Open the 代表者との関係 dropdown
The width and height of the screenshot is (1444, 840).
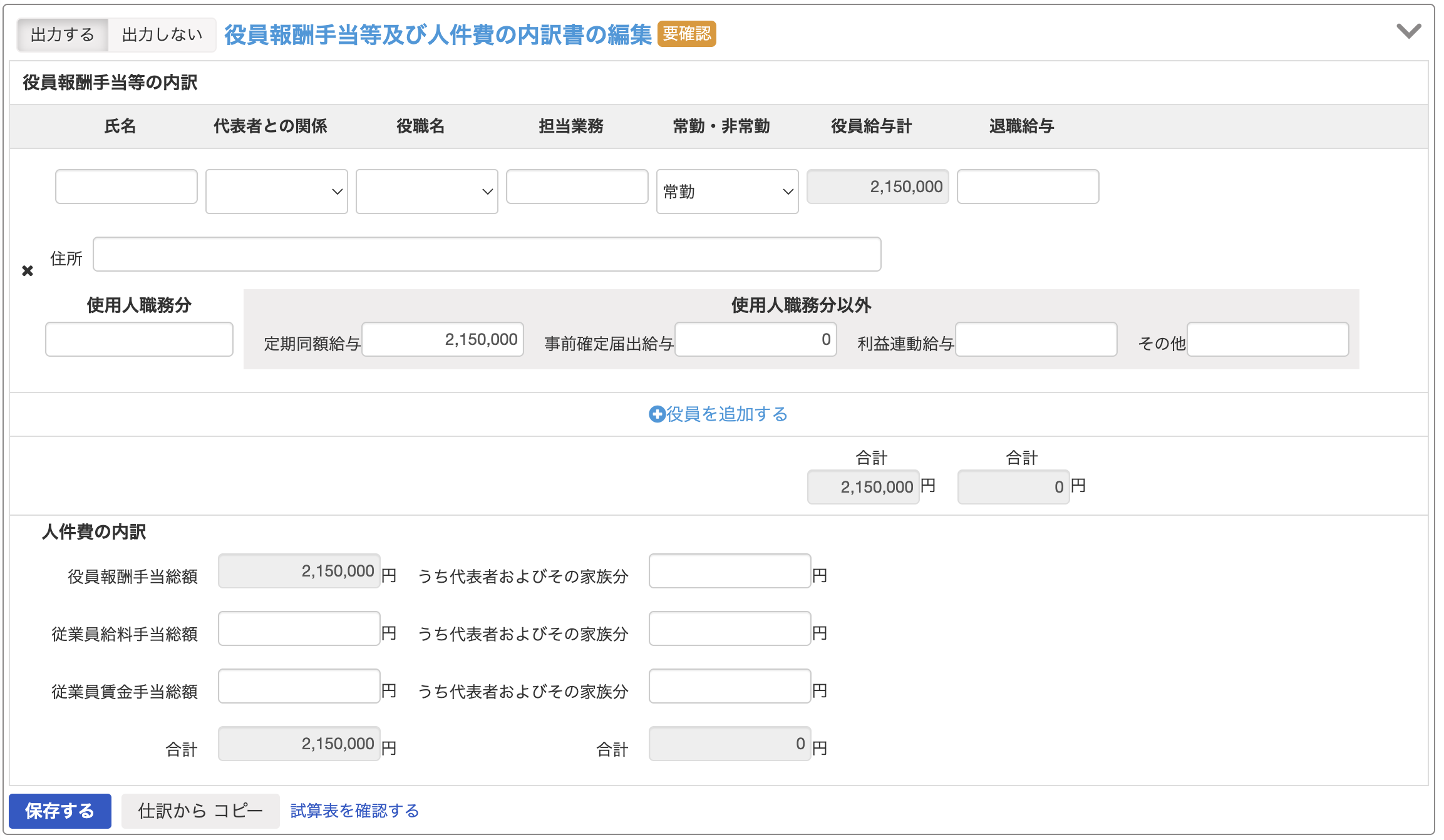click(276, 192)
